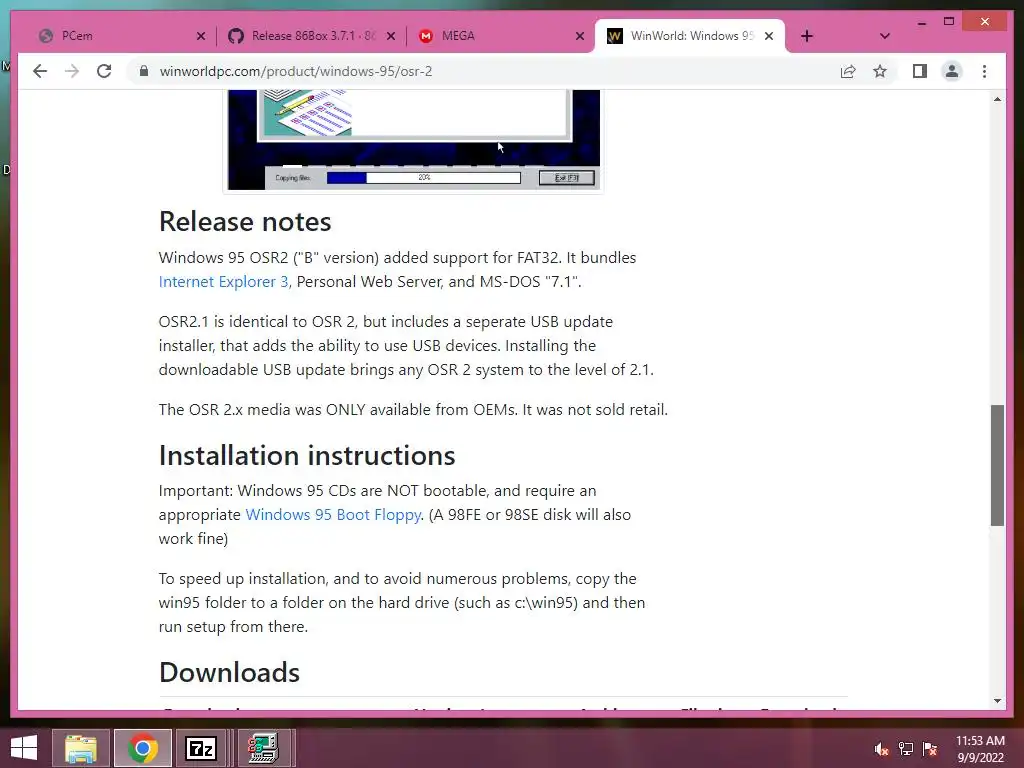
Task: Expand the tab search chevron
Action: coord(885,36)
